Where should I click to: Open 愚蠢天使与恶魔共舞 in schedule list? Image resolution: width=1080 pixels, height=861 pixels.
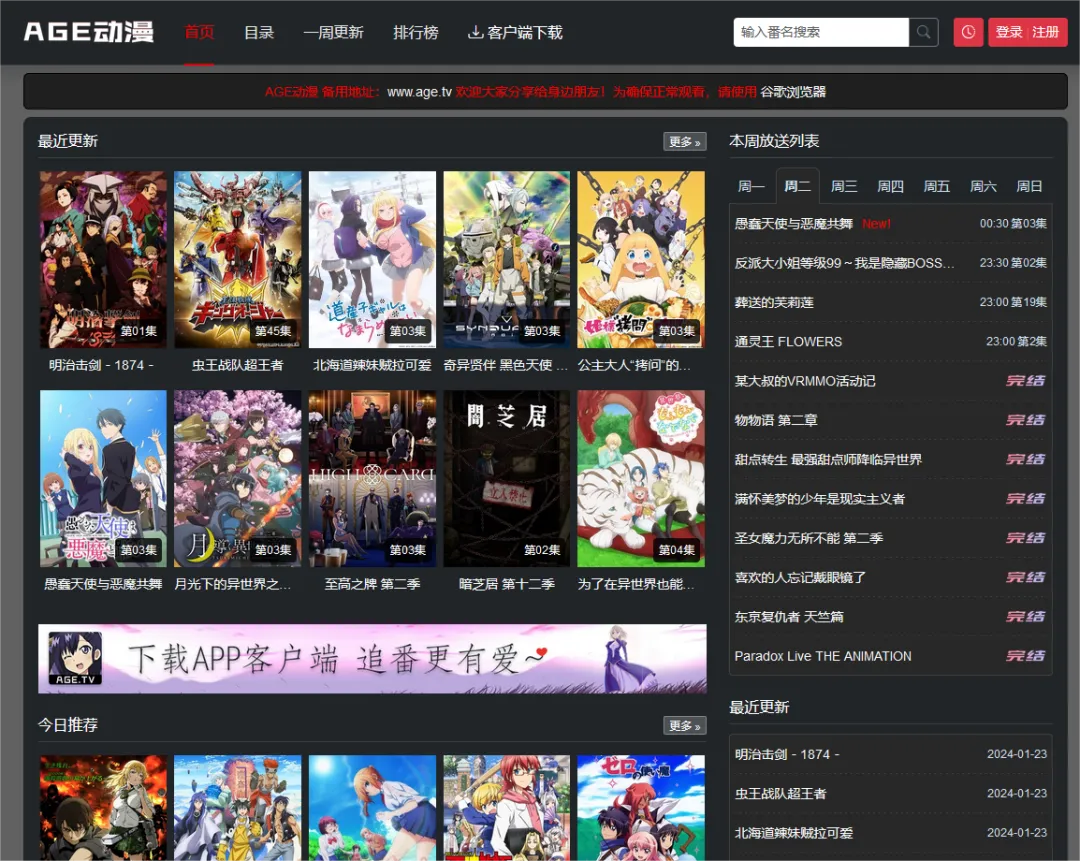click(793, 224)
